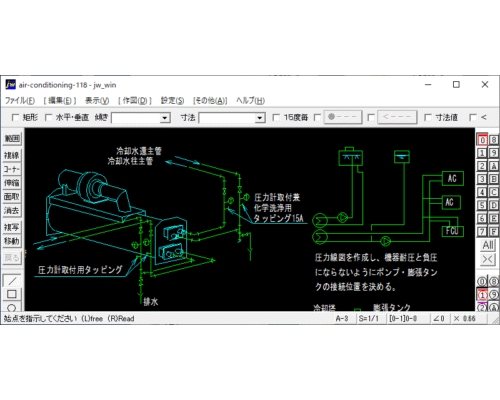This screenshot has width=500, height=400.
Task: Select the 面取 (chamfer) tool
Action: (x=12, y=197)
